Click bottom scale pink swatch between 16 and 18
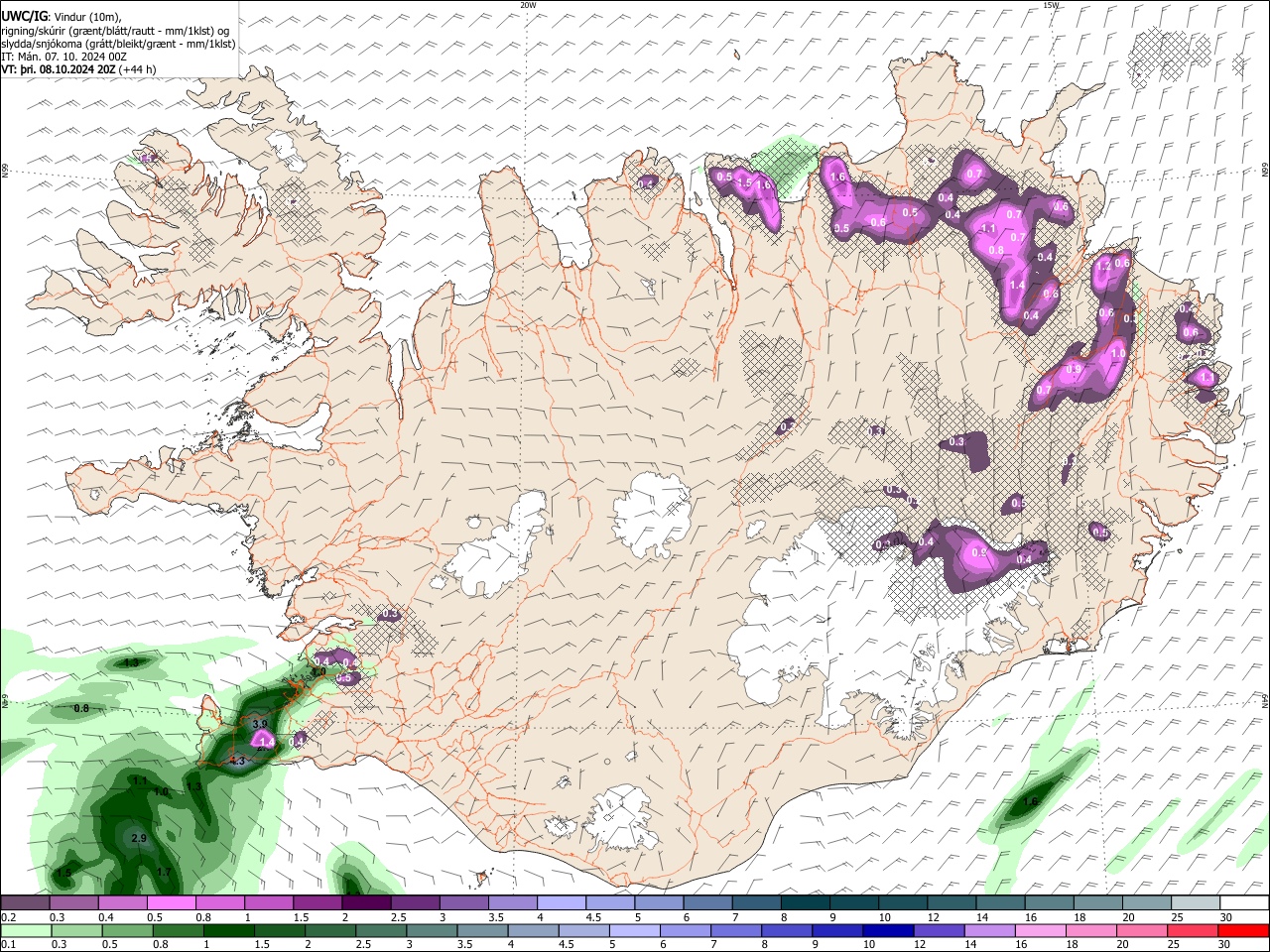The image size is (1270, 952). pos(1042,930)
